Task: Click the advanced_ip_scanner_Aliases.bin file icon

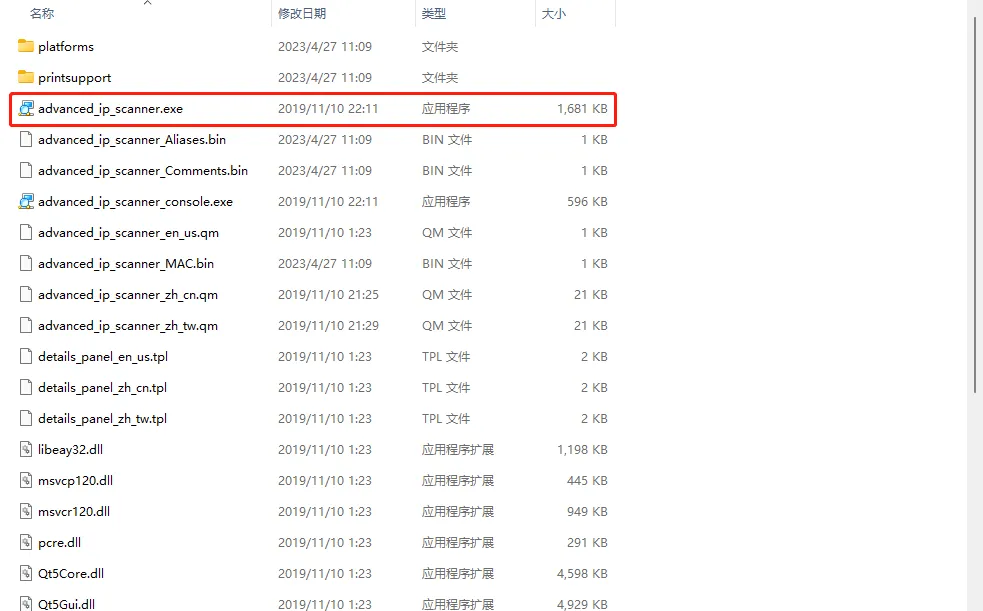Action: [x=26, y=139]
